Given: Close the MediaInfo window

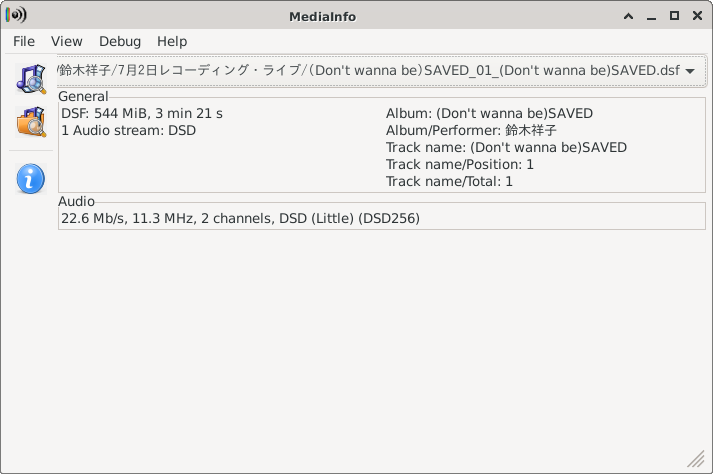Looking at the screenshot, I should (x=696, y=16).
